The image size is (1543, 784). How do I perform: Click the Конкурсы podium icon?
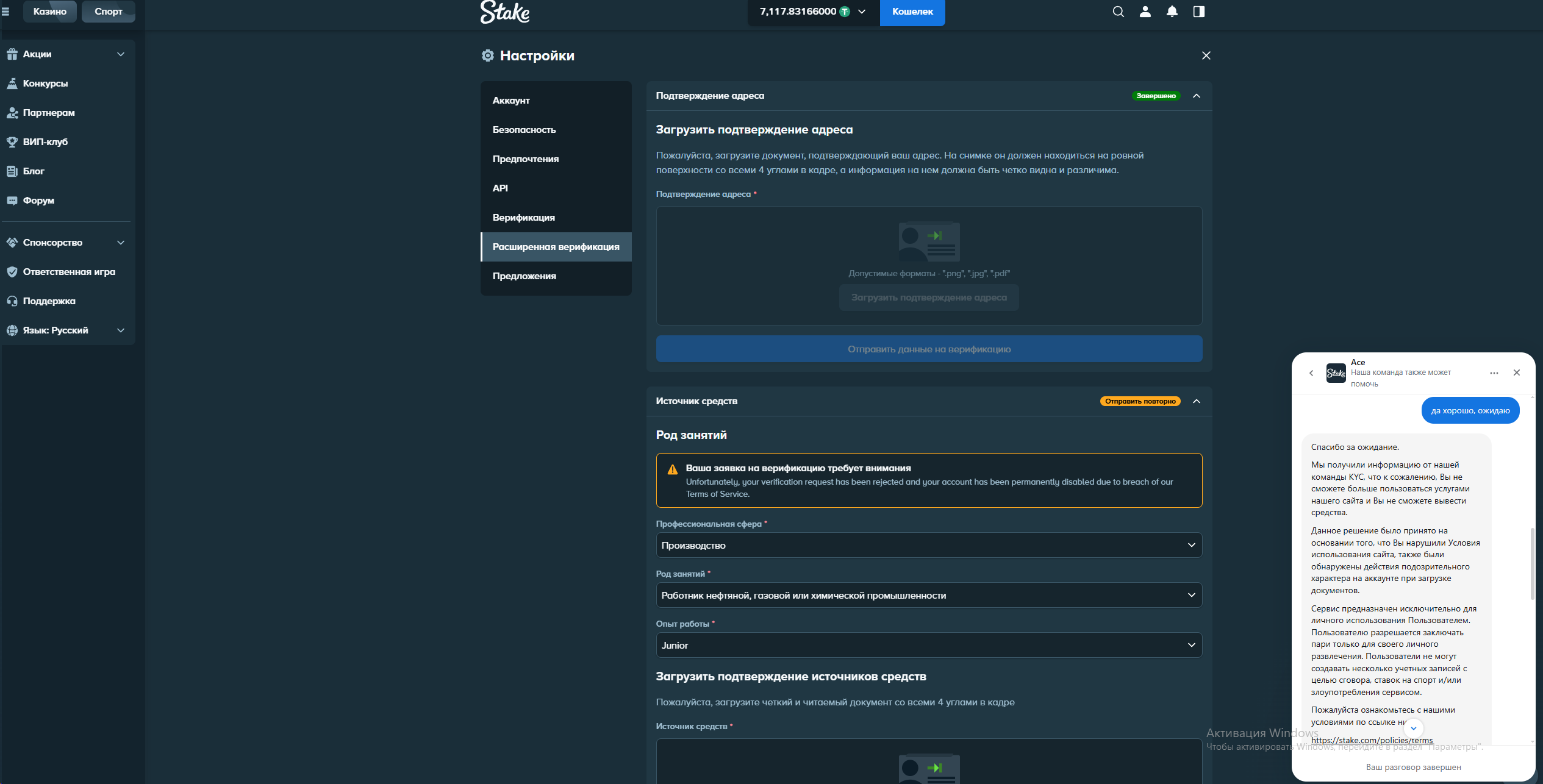point(12,83)
